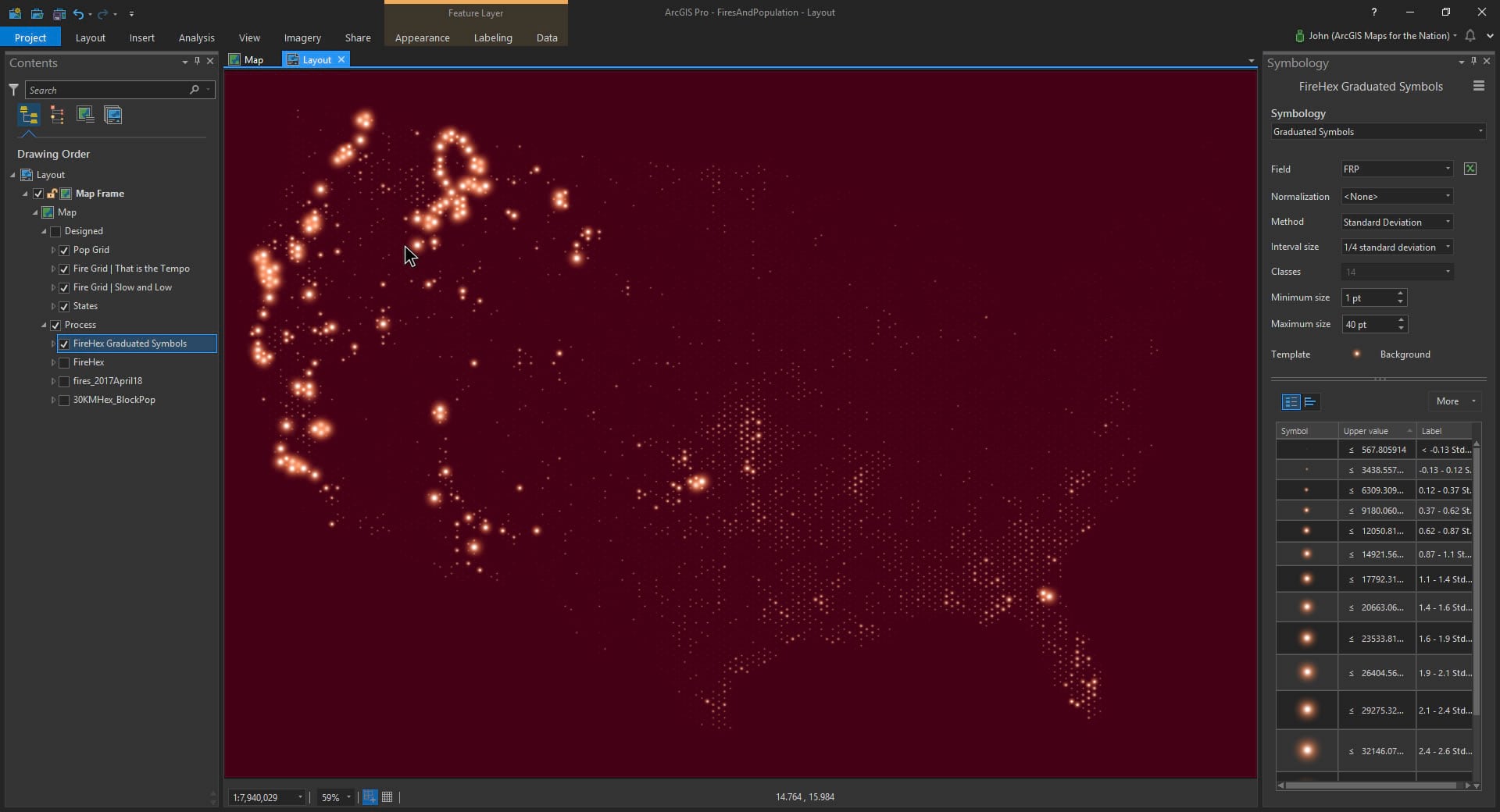Image resolution: width=1500 pixels, height=812 pixels.
Task: Uncheck the Pop Grid layer checkbox
Action: click(64, 250)
